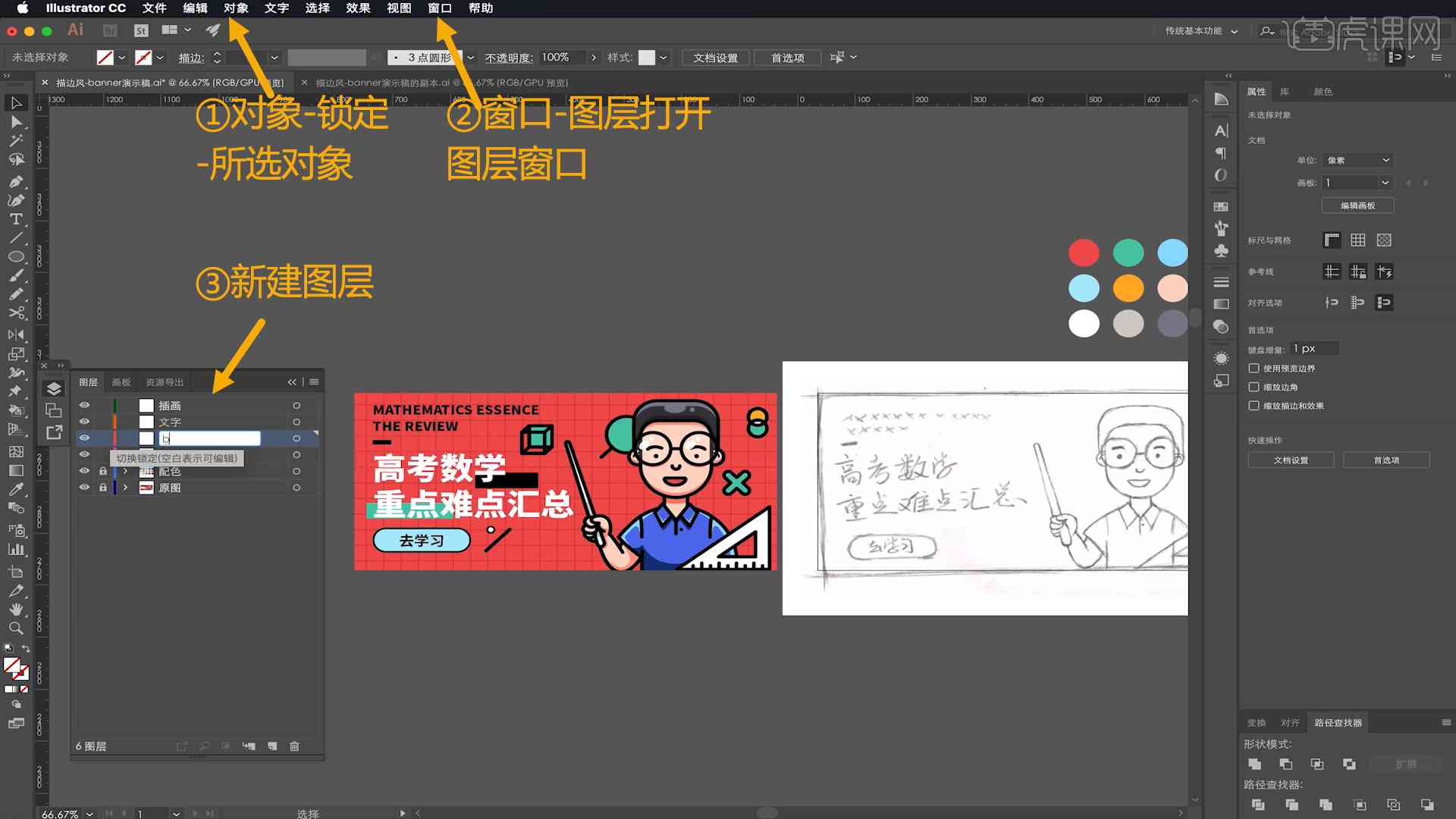This screenshot has width=1456, height=819.
Task: Open the 窗口 menu
Action: pos(440,8)
